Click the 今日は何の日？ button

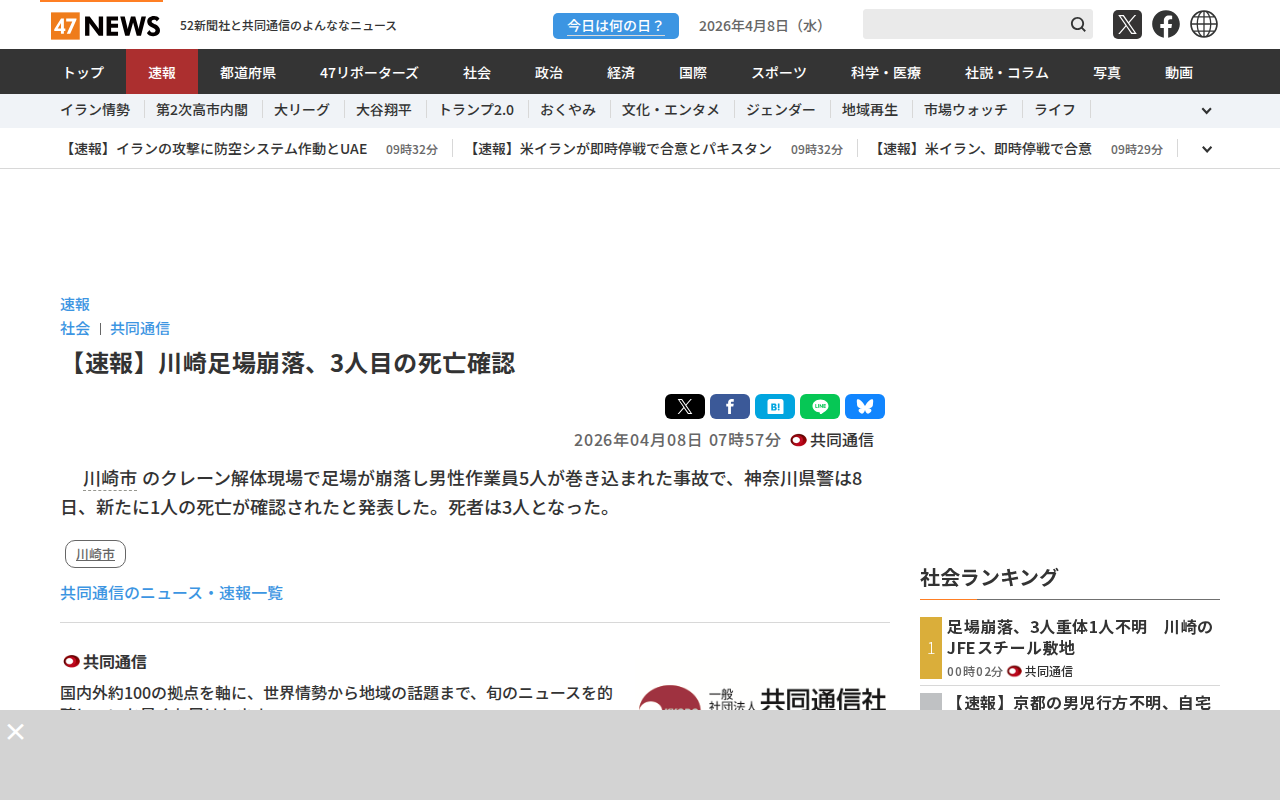coord(616,26)
